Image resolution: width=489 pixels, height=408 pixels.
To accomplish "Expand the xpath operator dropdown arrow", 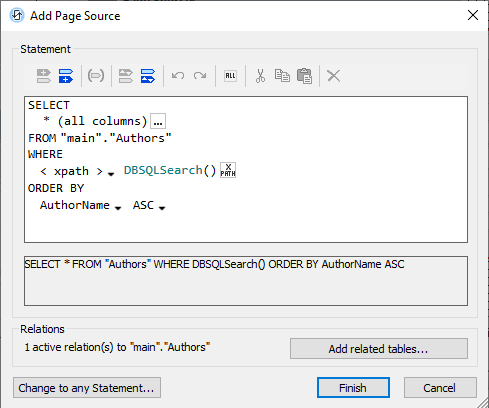I will (x=111, y=174).
